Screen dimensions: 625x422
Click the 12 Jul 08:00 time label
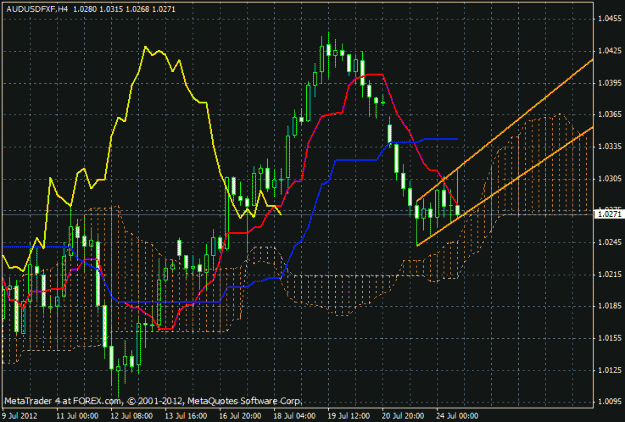click(x=131, y=416)
